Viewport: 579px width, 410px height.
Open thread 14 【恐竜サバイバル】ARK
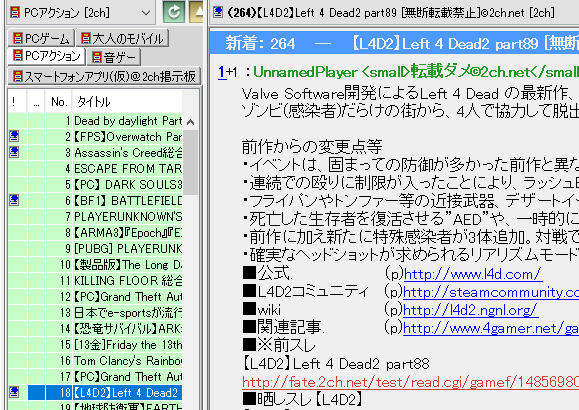(128, 329)
